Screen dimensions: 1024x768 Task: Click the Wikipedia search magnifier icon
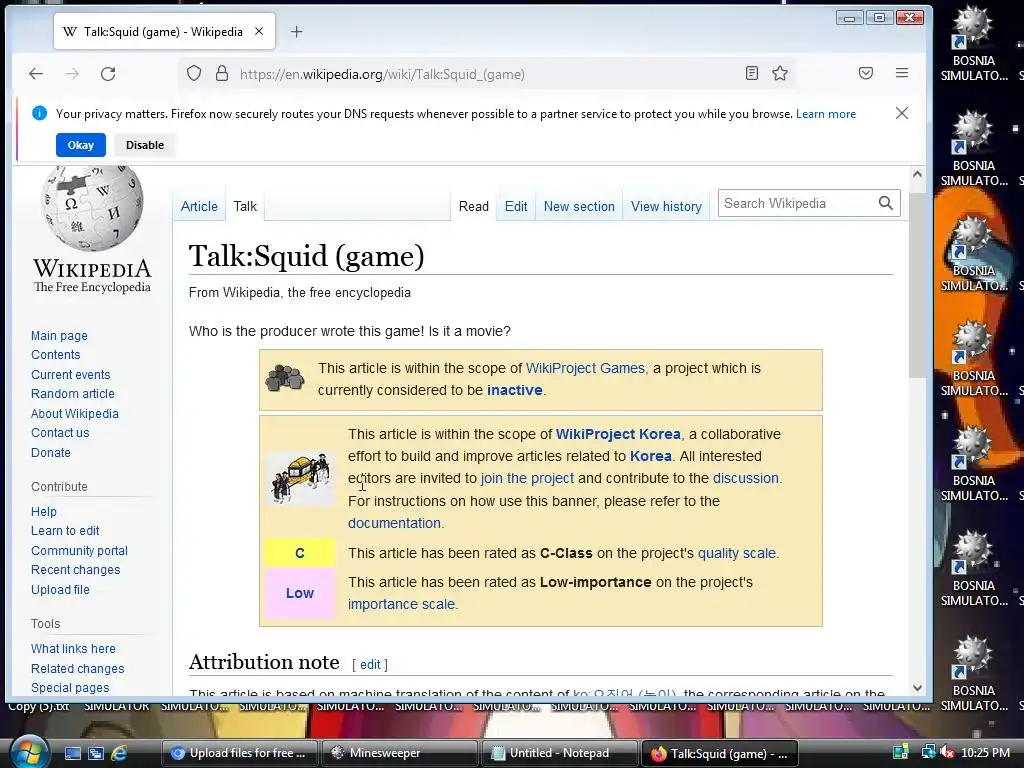[886, 203]
